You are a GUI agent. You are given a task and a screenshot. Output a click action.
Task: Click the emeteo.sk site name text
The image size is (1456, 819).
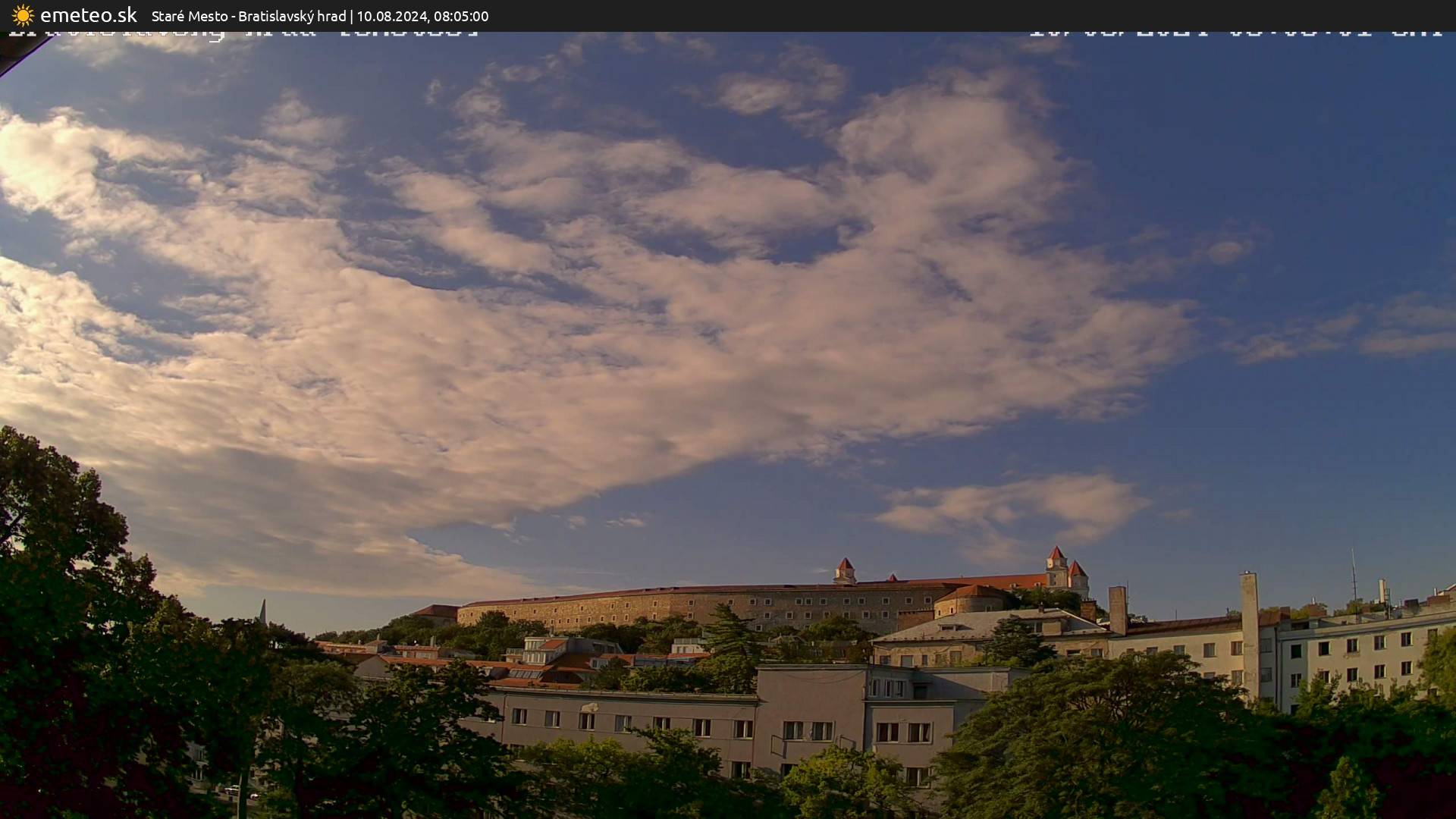tap(88, 15)
